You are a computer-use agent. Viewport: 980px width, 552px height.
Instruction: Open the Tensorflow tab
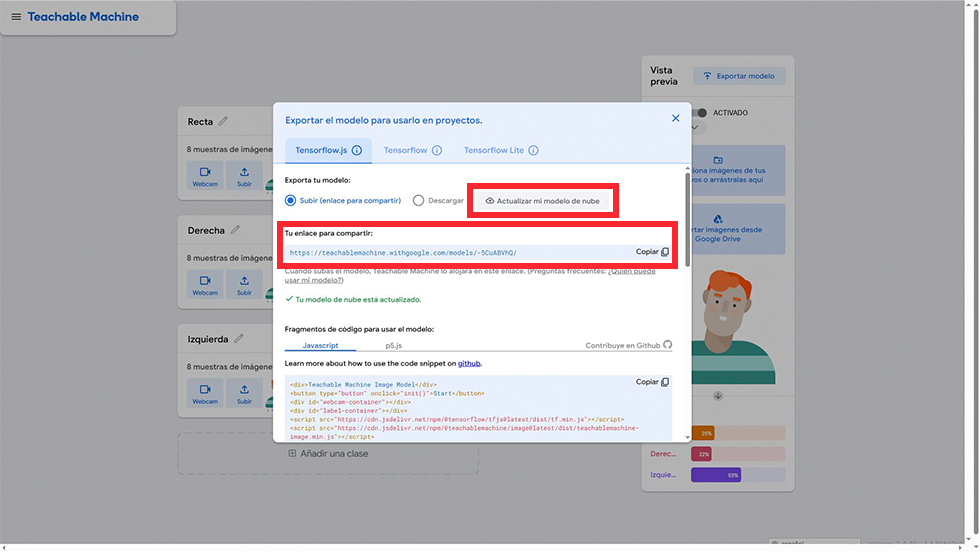pos(405,150)
